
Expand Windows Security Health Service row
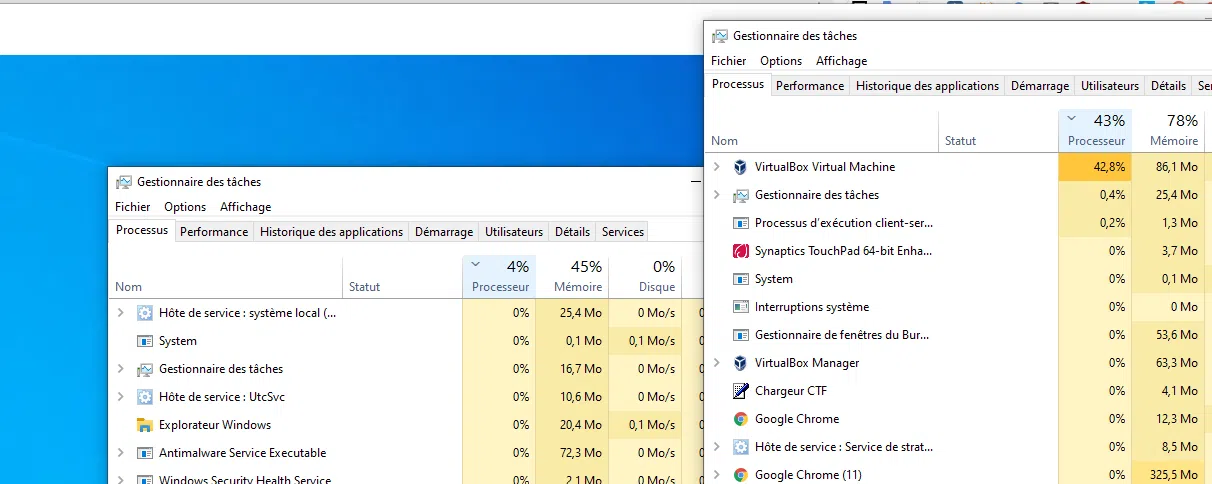pyautogui.click(x=120, y=480)
